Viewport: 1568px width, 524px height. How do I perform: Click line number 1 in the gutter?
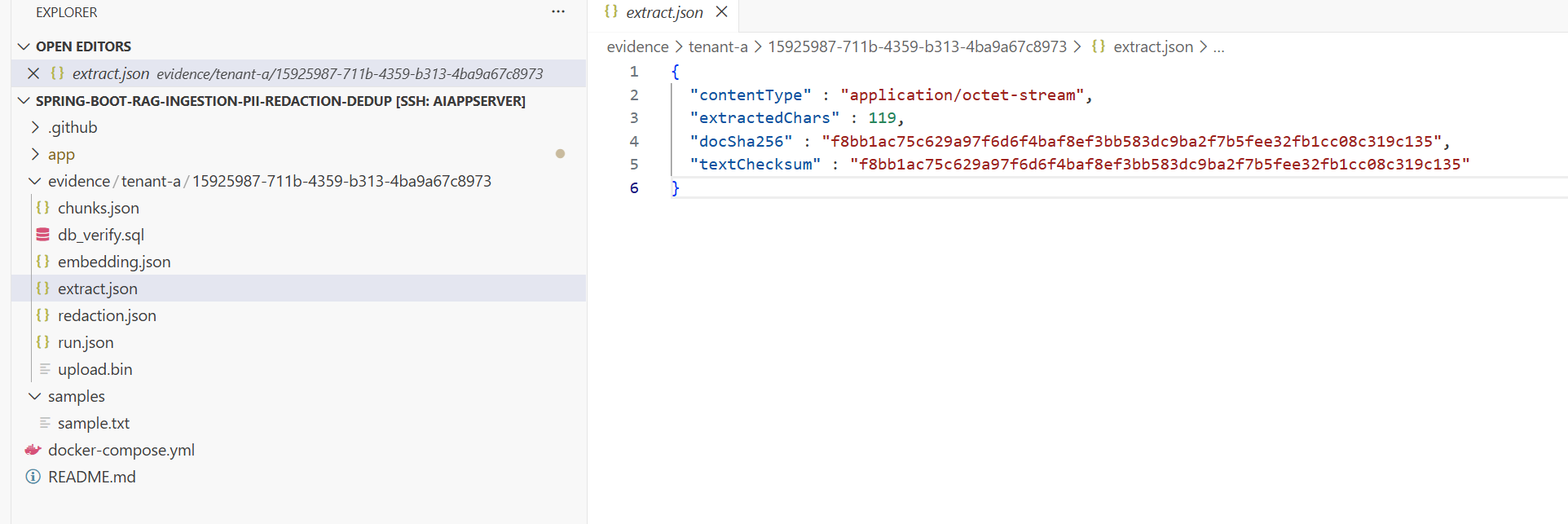pos(634,72)
